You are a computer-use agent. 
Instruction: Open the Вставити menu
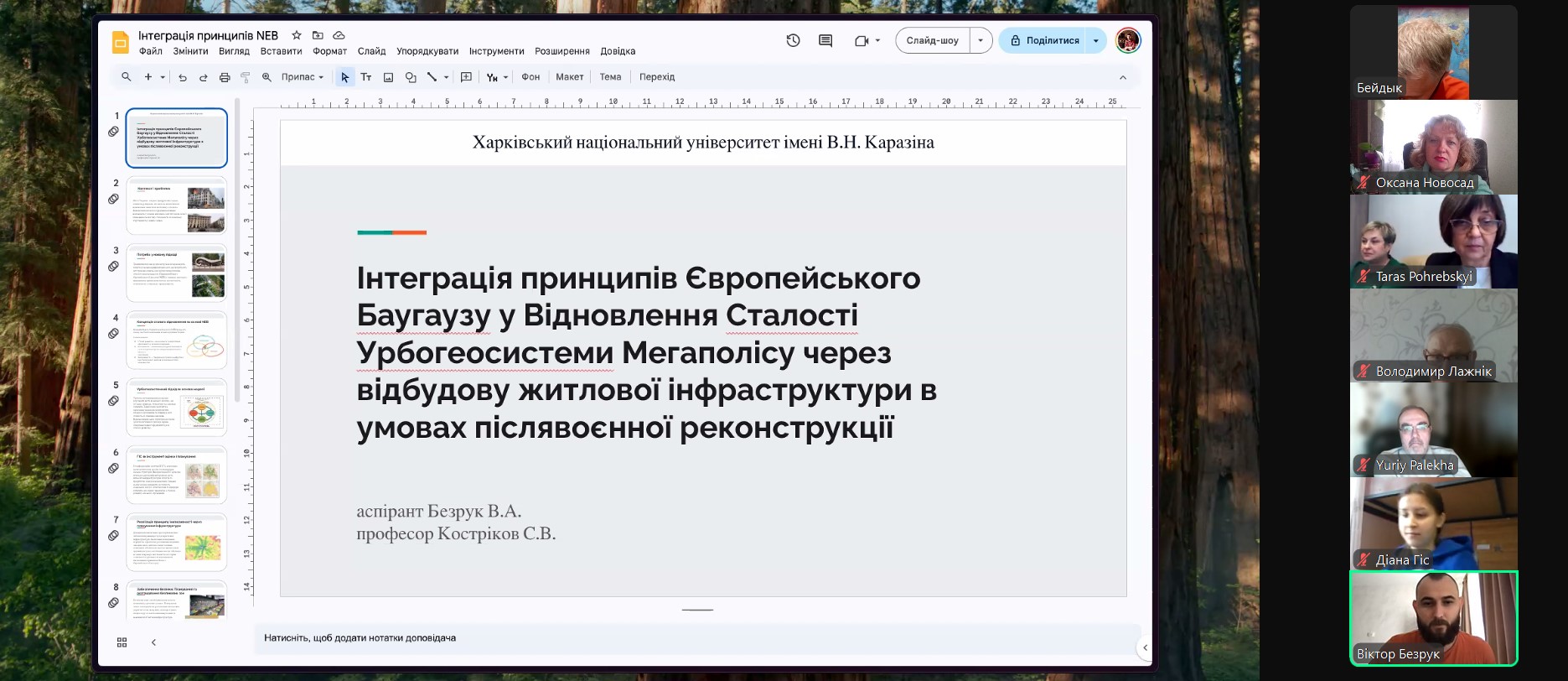click(x=281, y=51)
